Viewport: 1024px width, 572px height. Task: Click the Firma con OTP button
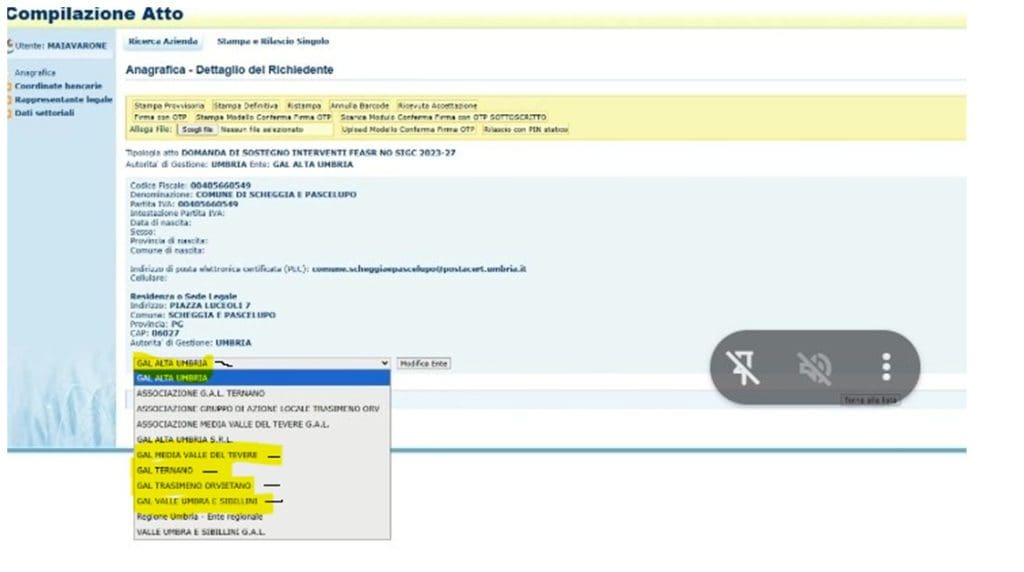(x=160, y=117)
